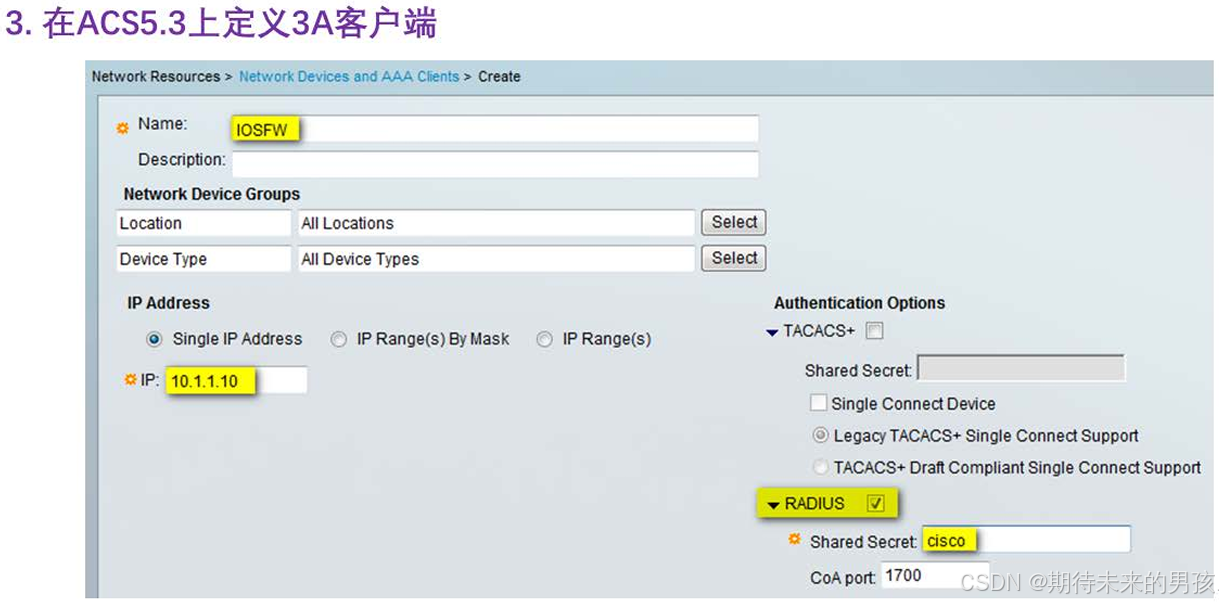Click the Network Device Groups heading
This screenshot has width=1219, height=602.
[x=212, y=194]
